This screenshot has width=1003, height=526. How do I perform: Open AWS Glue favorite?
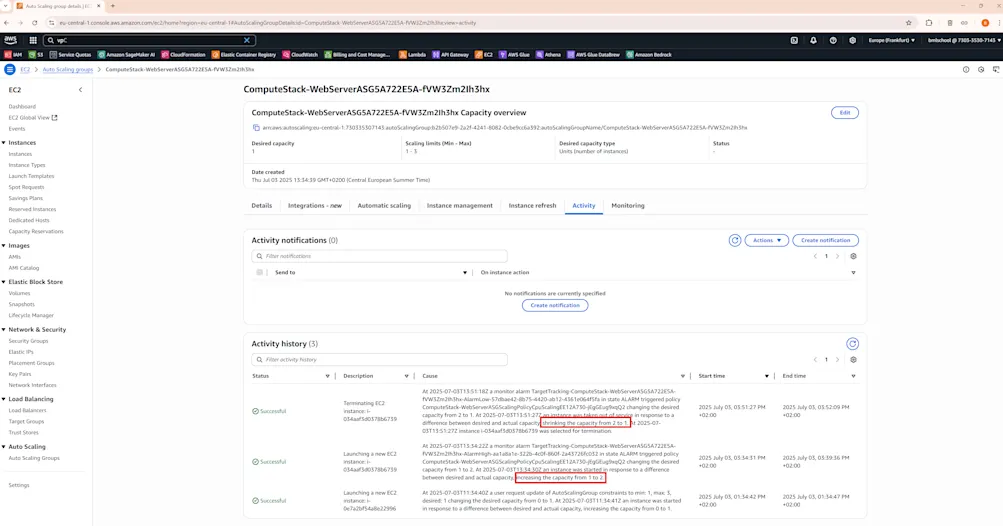[514, 55]
